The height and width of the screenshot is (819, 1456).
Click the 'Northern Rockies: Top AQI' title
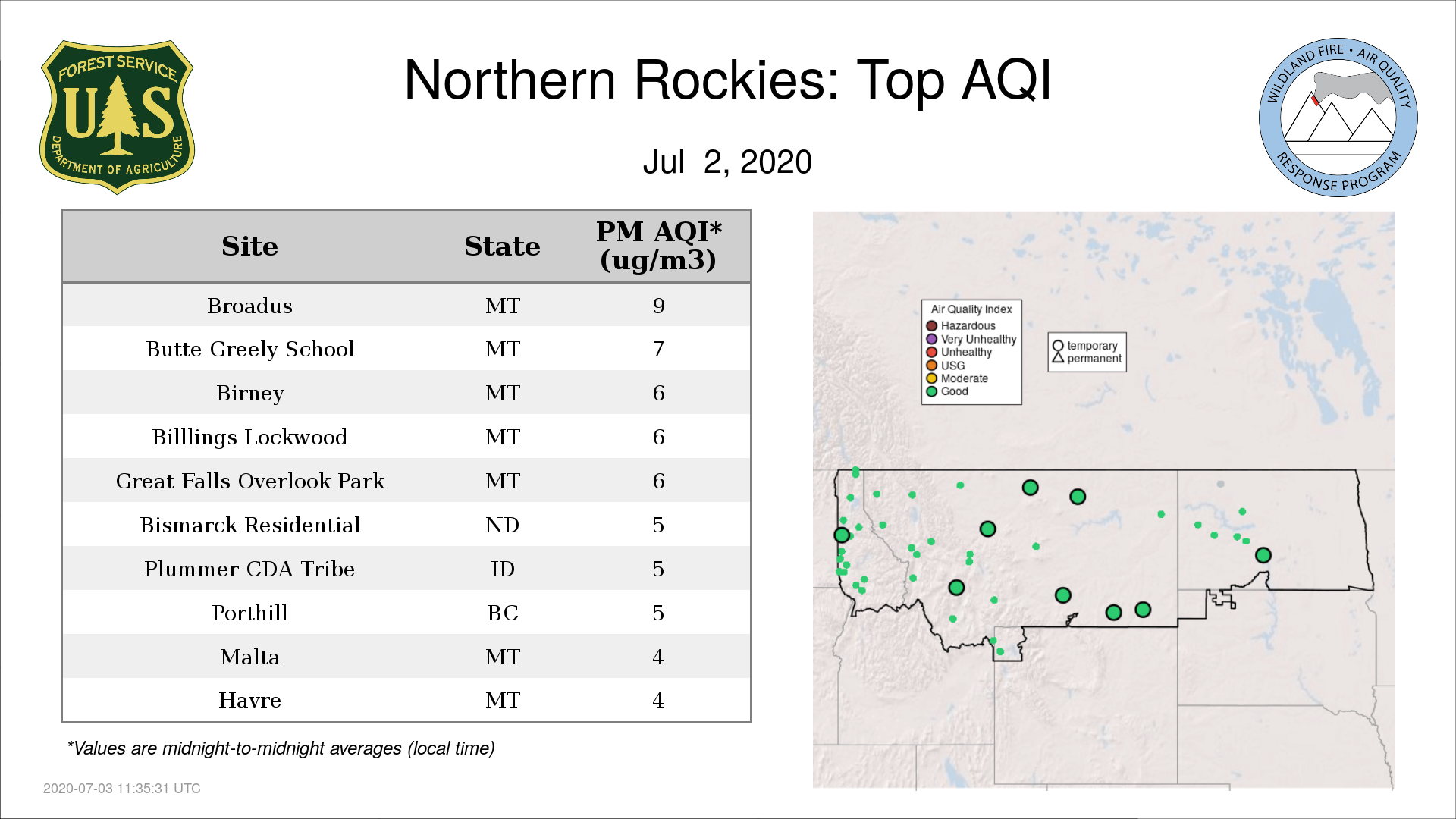pyautogui.click(x=728, y=80)
